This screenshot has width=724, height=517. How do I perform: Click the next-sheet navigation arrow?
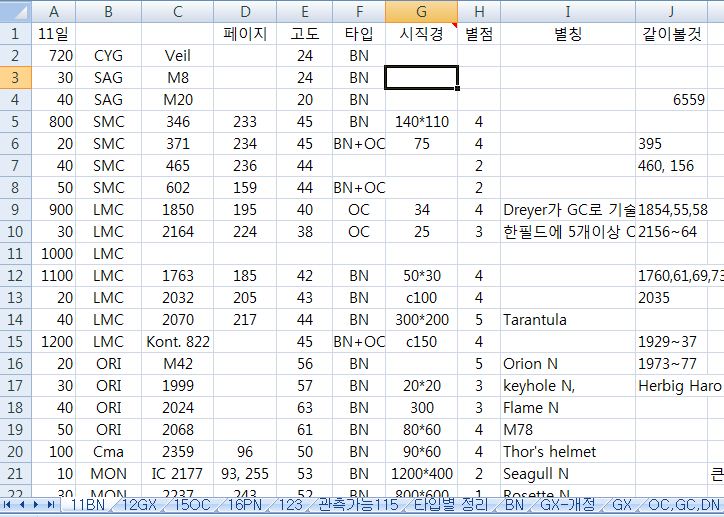tap(37, 506)
